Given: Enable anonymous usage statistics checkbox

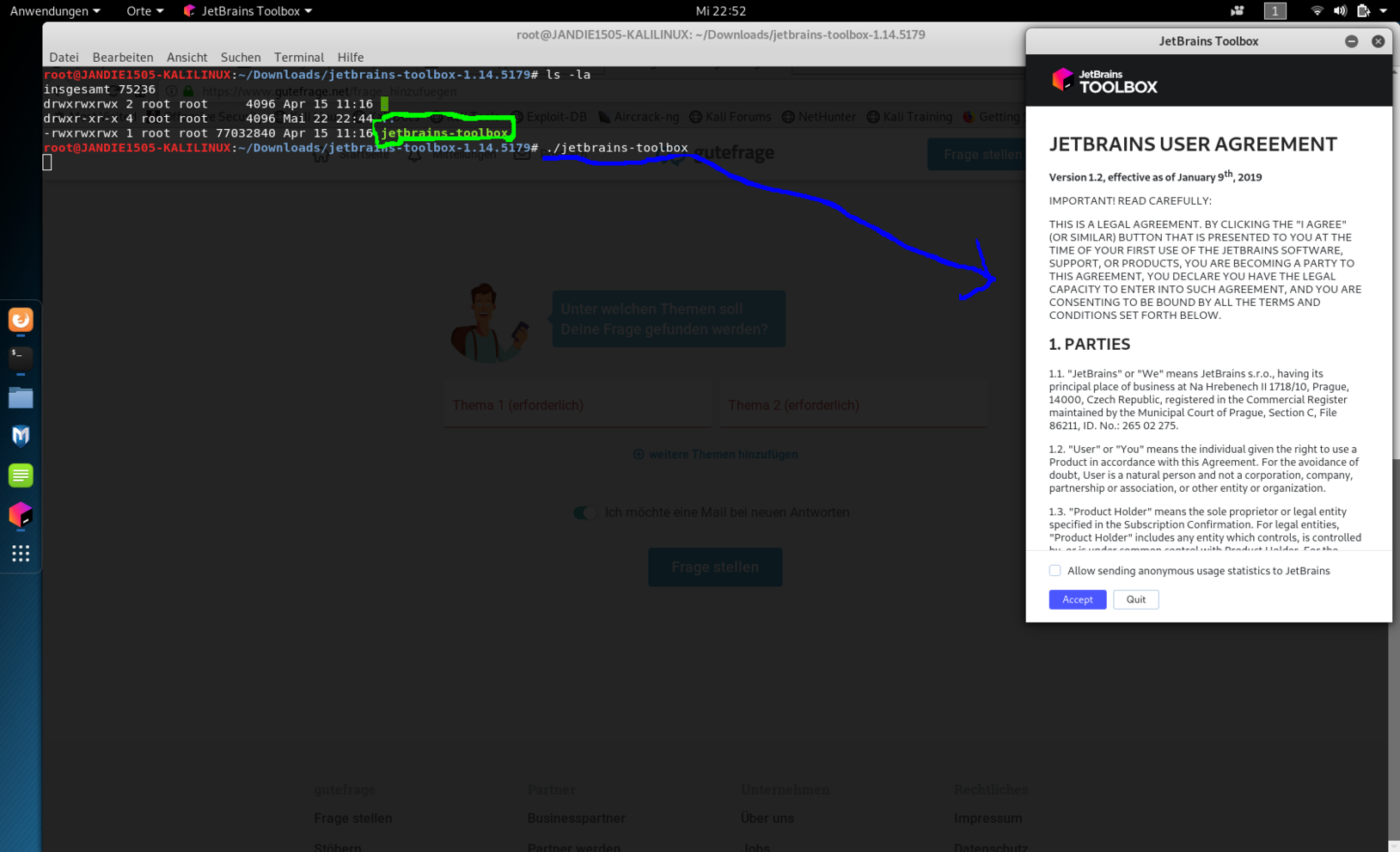Looking at the screenshot, I should pyautogui.click(x=1055, y=571).
